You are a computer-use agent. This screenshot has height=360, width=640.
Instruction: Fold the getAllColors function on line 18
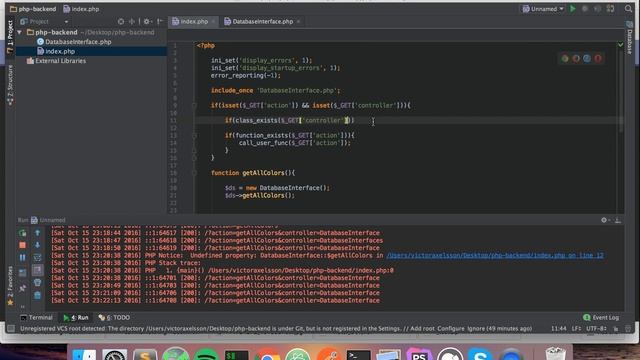194,173
